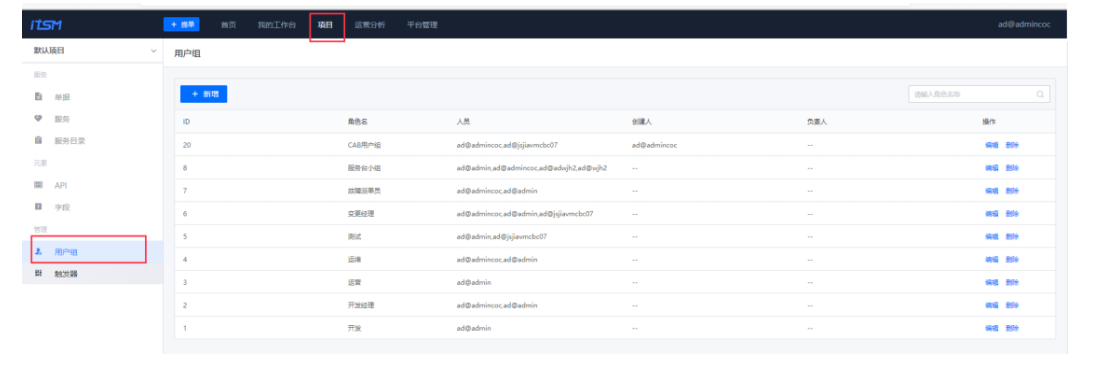1096x370 pixels.
Task: Click the 负责人 column header
Action: pyautogui.click(x=816, y=122)
